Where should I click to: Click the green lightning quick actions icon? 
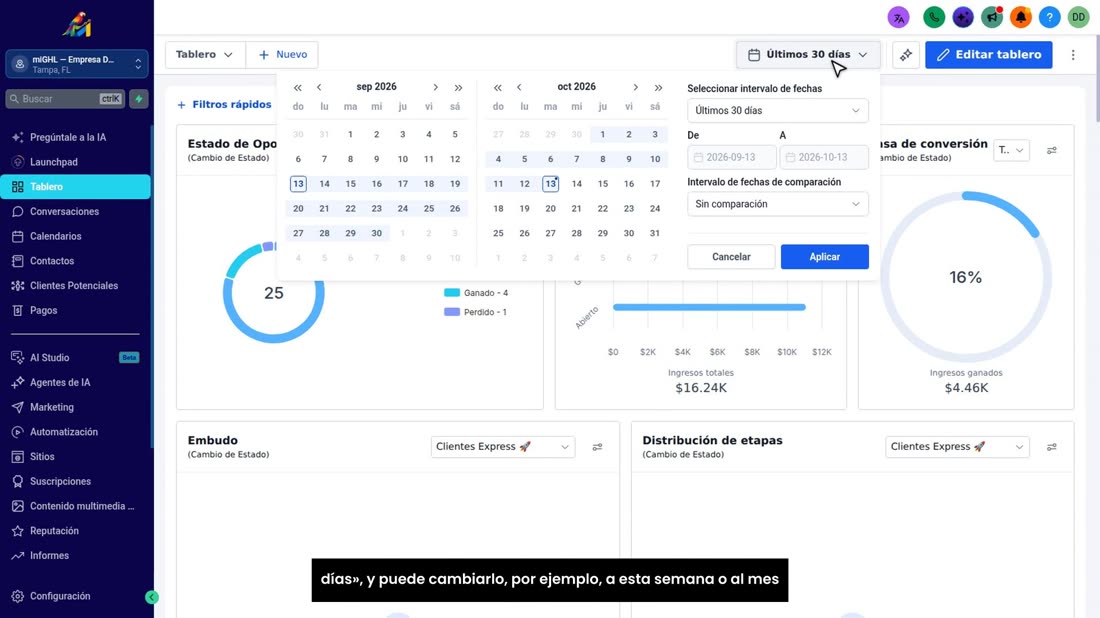pos(139,99)
